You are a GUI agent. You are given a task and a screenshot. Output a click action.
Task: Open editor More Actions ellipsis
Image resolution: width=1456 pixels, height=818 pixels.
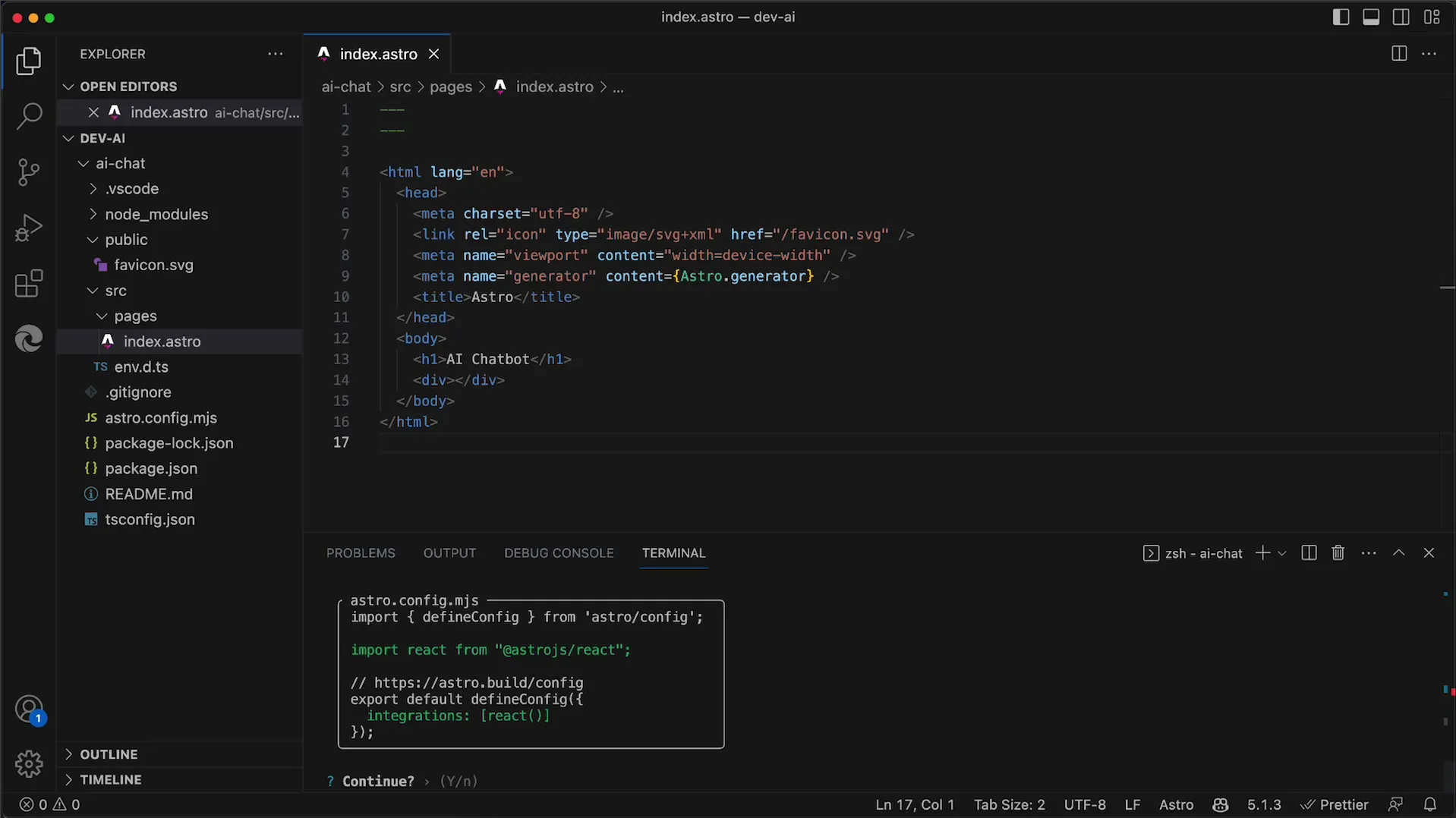click(x=1429, y=54)
